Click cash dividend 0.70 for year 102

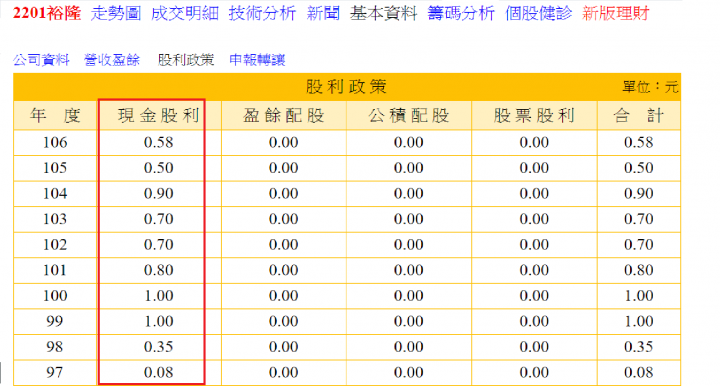[x=158, y=245]
